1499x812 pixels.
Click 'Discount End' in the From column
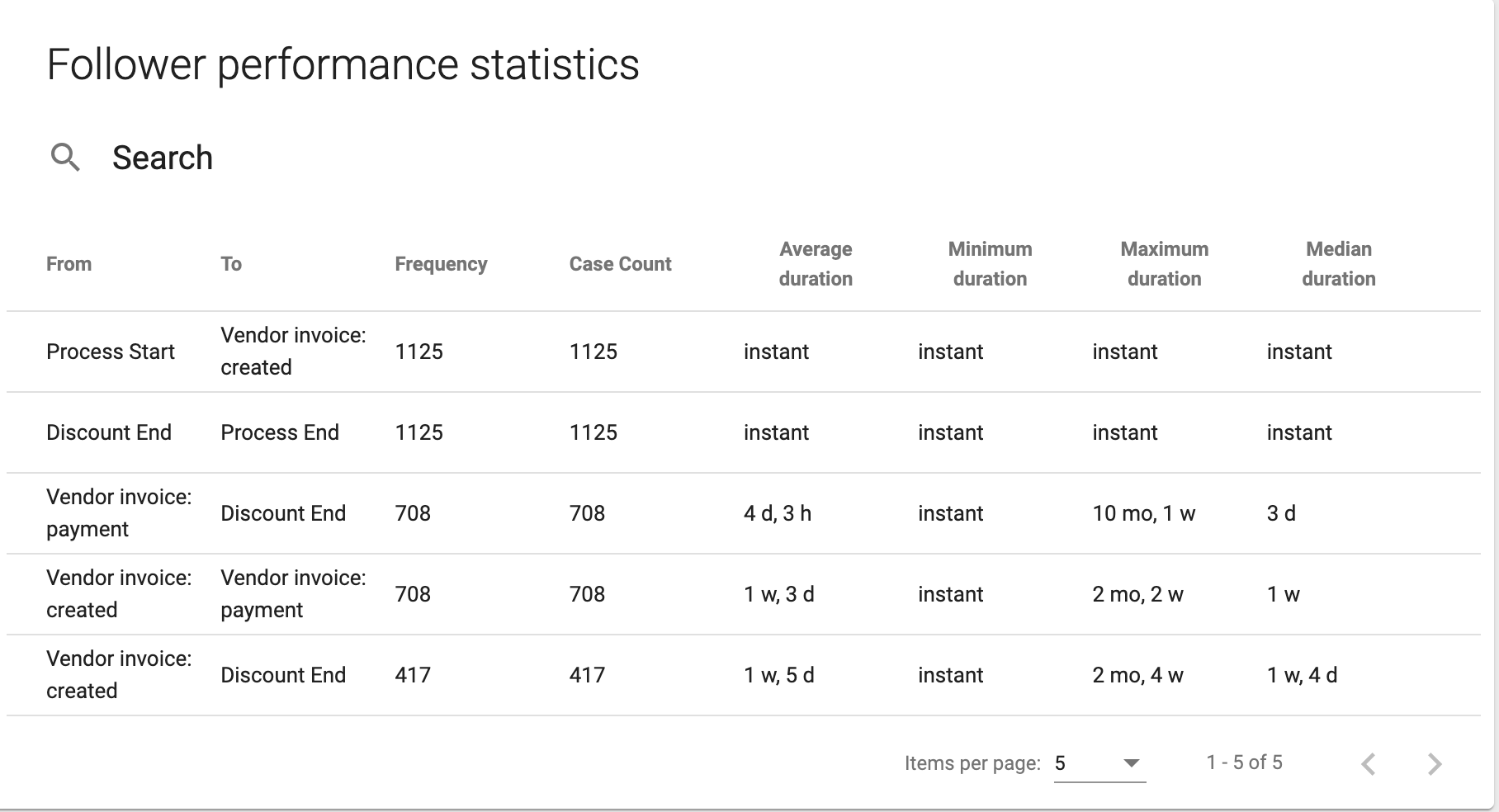[109, 432]
